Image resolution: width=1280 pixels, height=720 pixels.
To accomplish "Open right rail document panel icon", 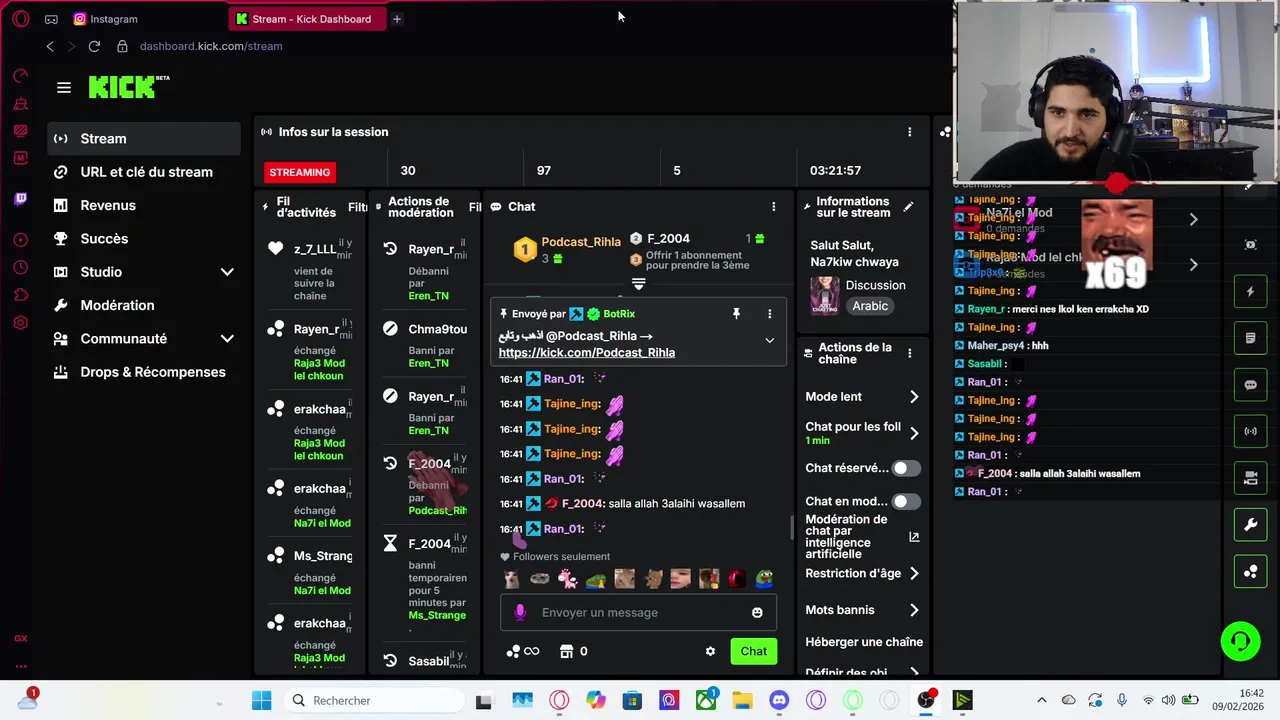I will tap(1250, 339).
